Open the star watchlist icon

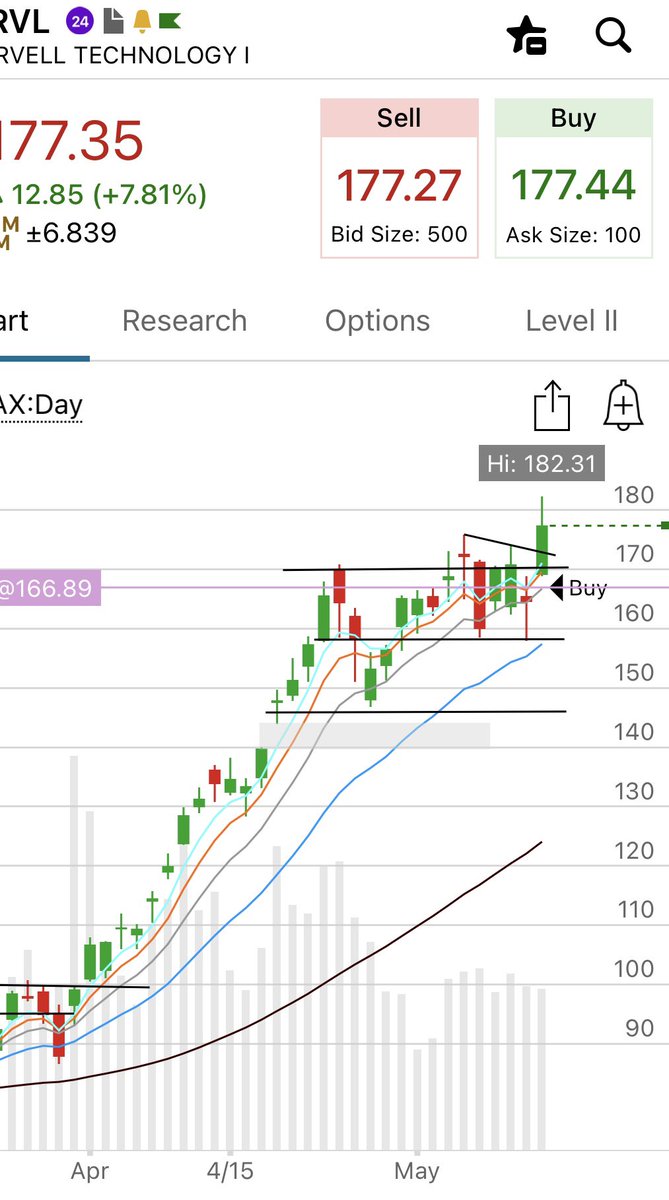[527, 35]
